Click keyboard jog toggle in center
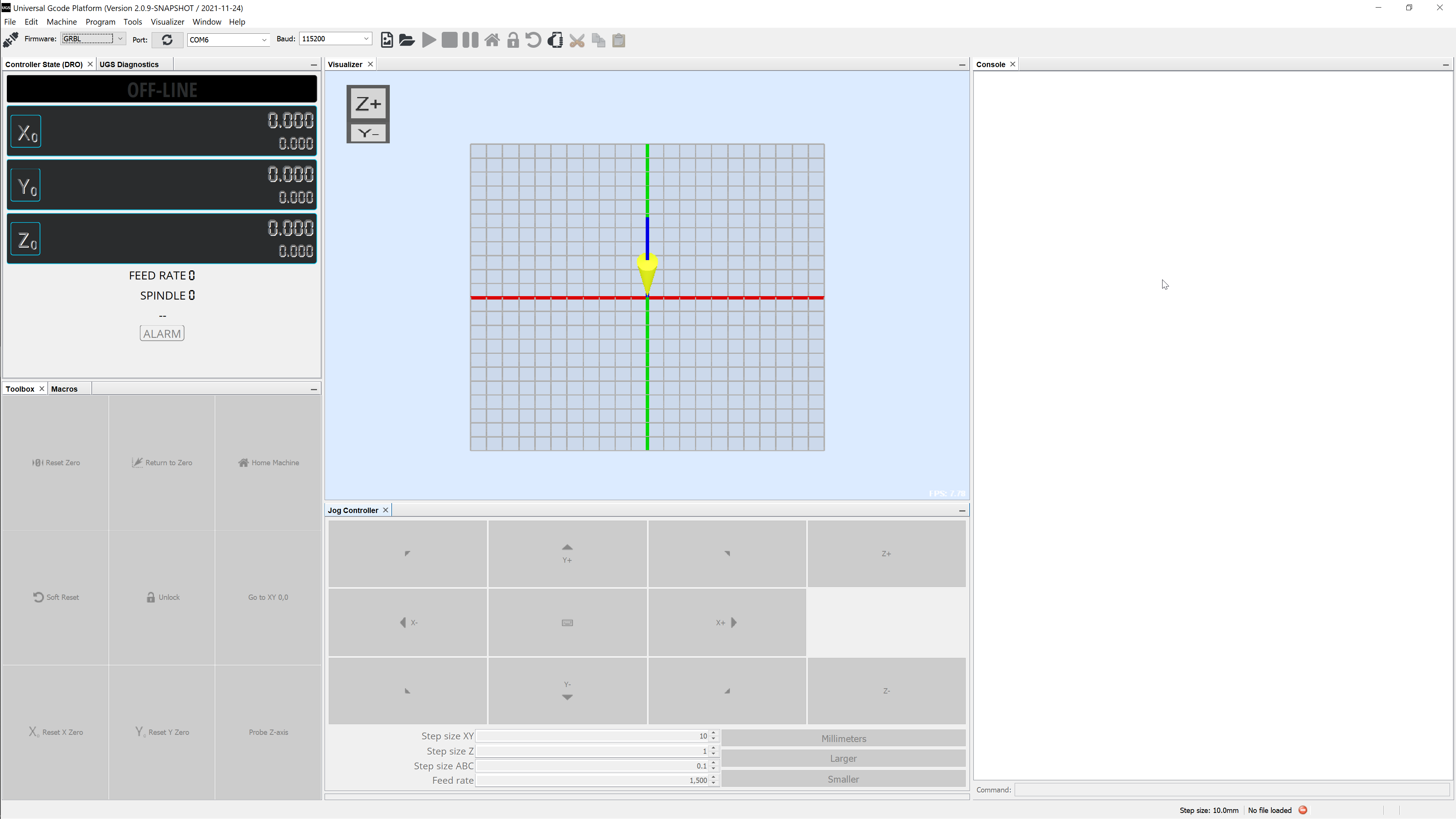This screenshot has width=1456, height=819. pyautogui.click(x=567, y=622)
